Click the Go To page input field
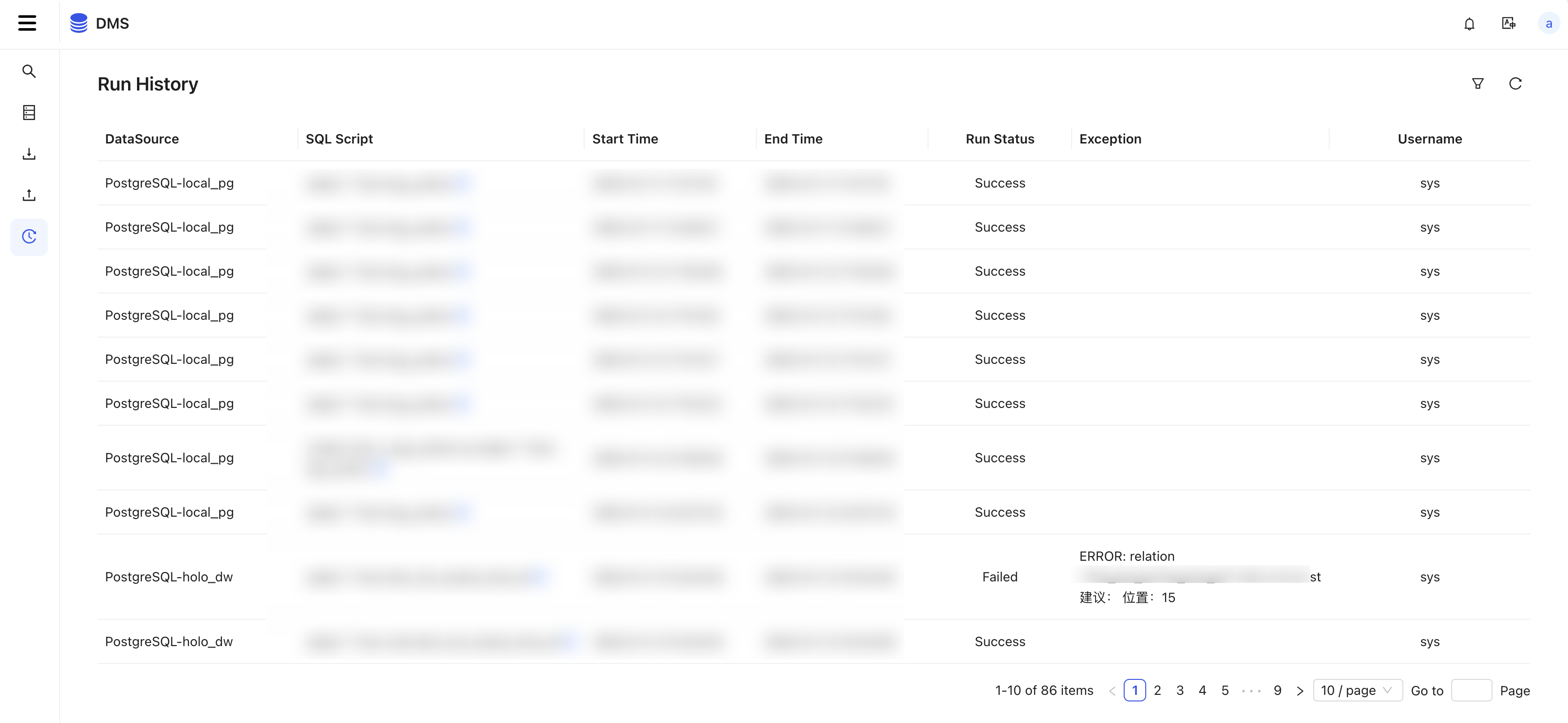The height and width of the screenshot is (723, 1568). coord(1471,691)
